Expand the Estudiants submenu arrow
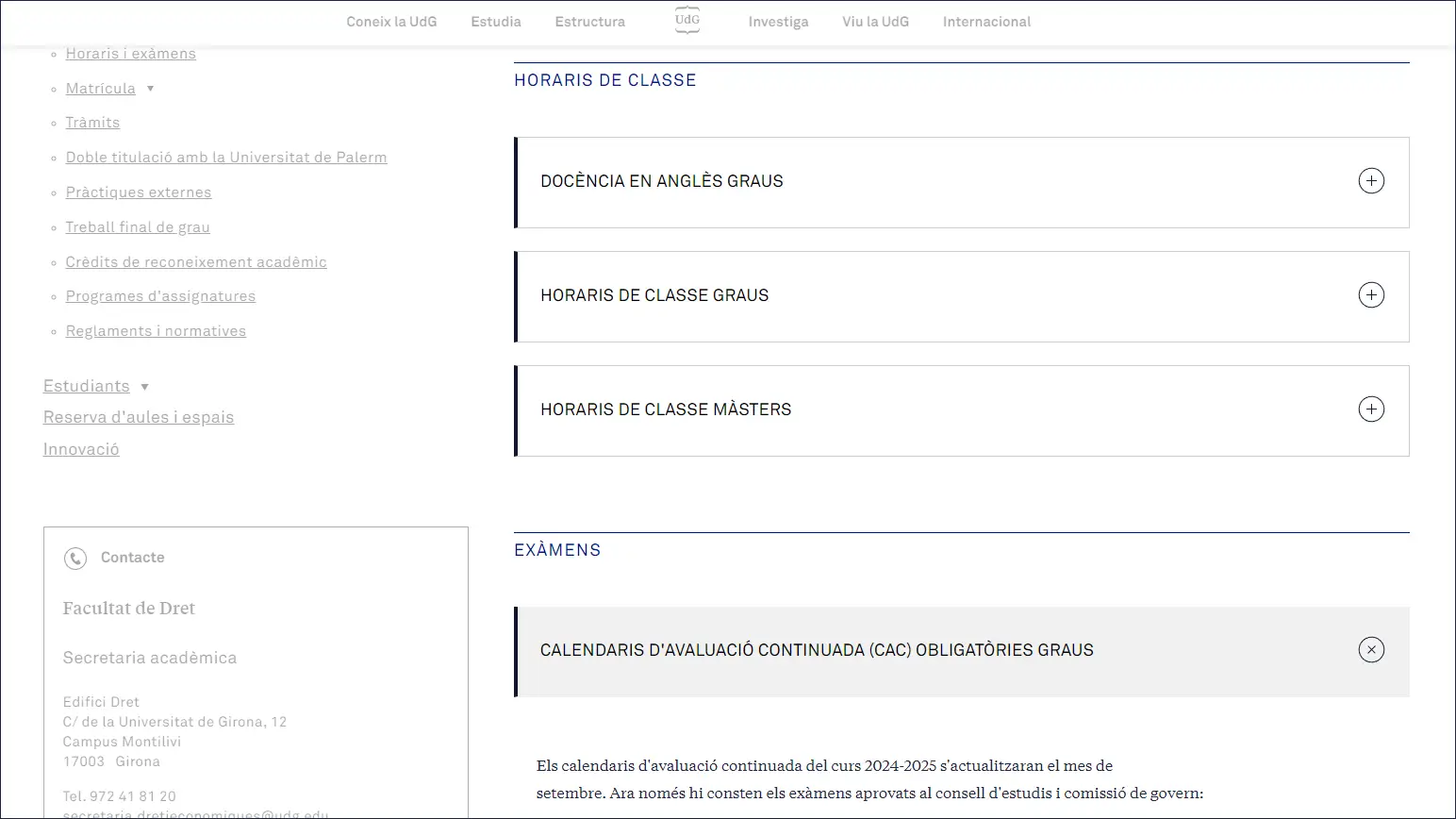This screenshot has height=819, width=1456. tap(144, 387)
